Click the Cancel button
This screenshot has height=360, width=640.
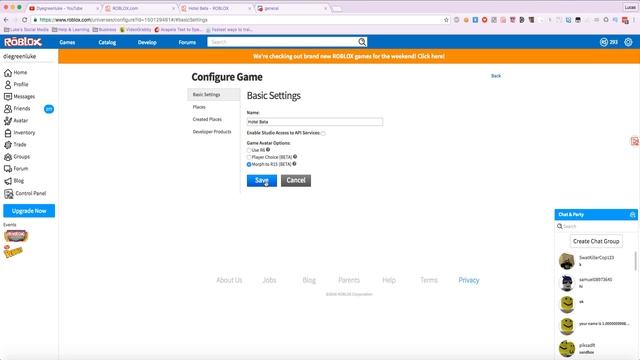[x=296, y=180]
